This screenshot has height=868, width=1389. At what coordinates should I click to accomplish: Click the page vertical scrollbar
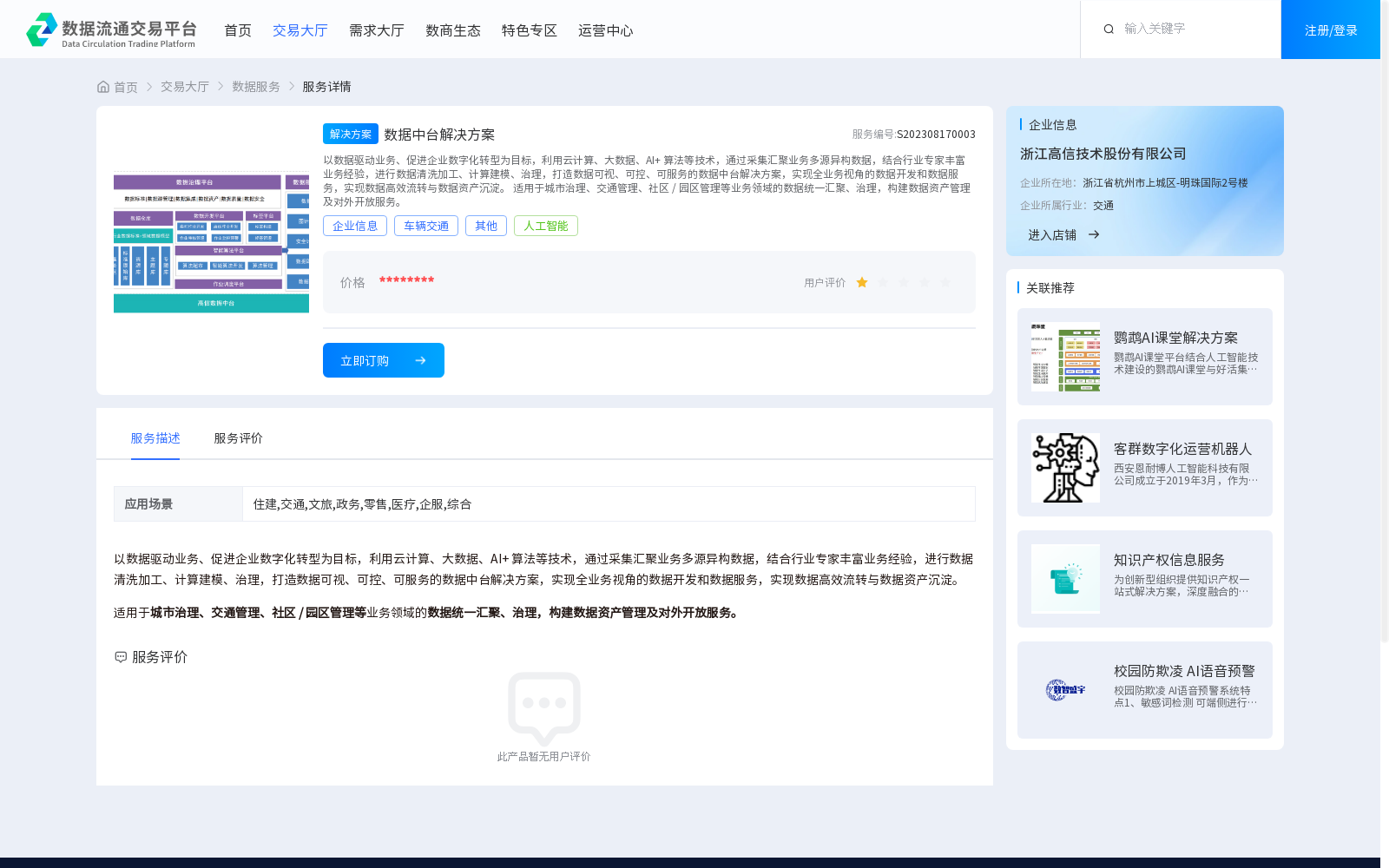click(1385, 321)
